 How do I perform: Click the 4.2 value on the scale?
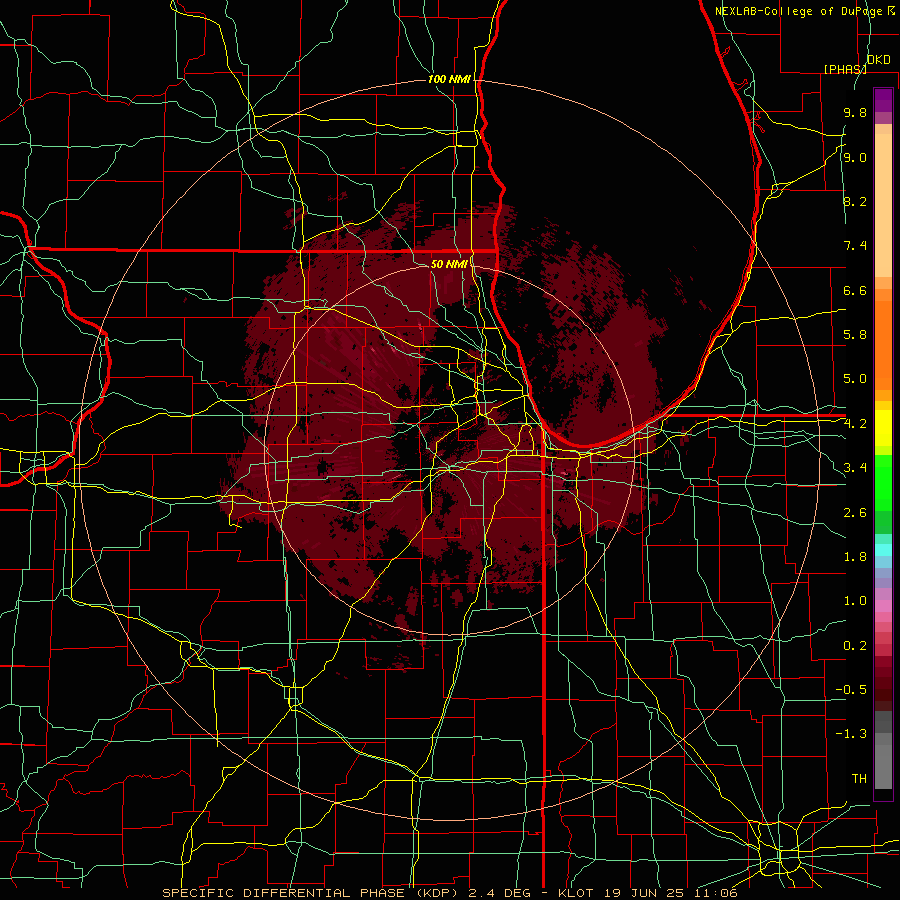[x=855, y=424]
